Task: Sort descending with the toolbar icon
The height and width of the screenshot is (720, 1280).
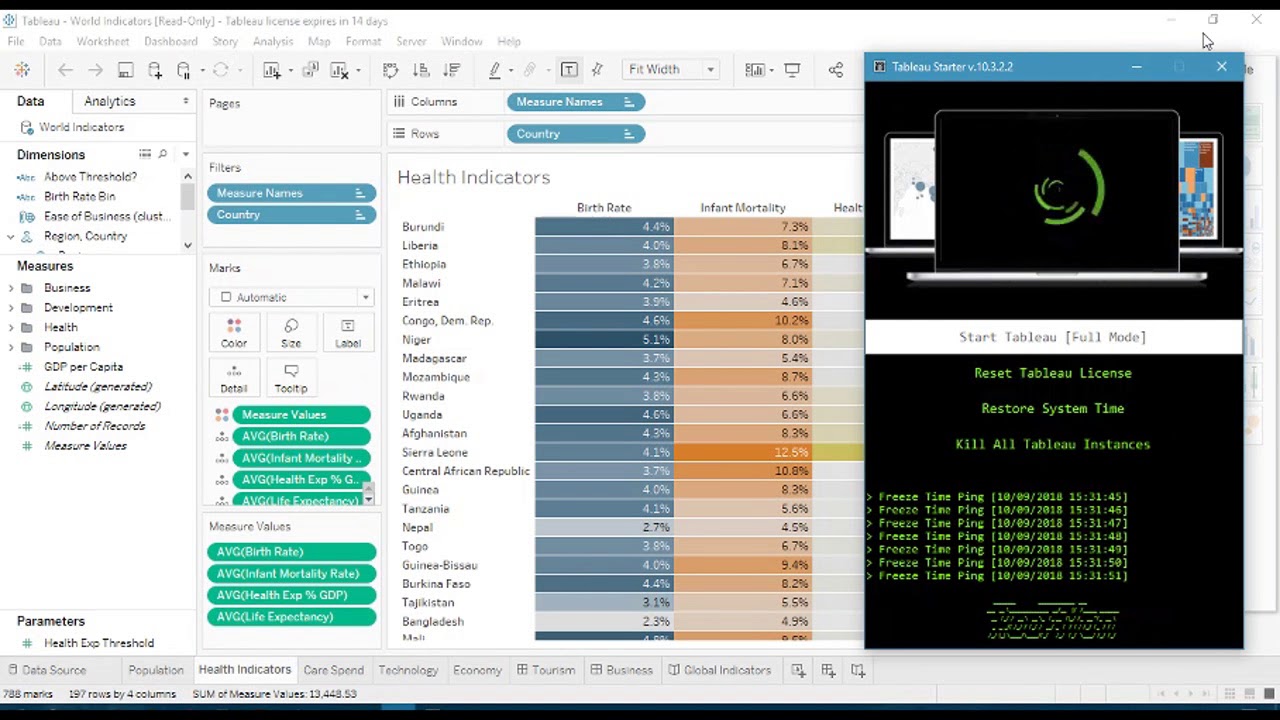Action: point(451,70)
